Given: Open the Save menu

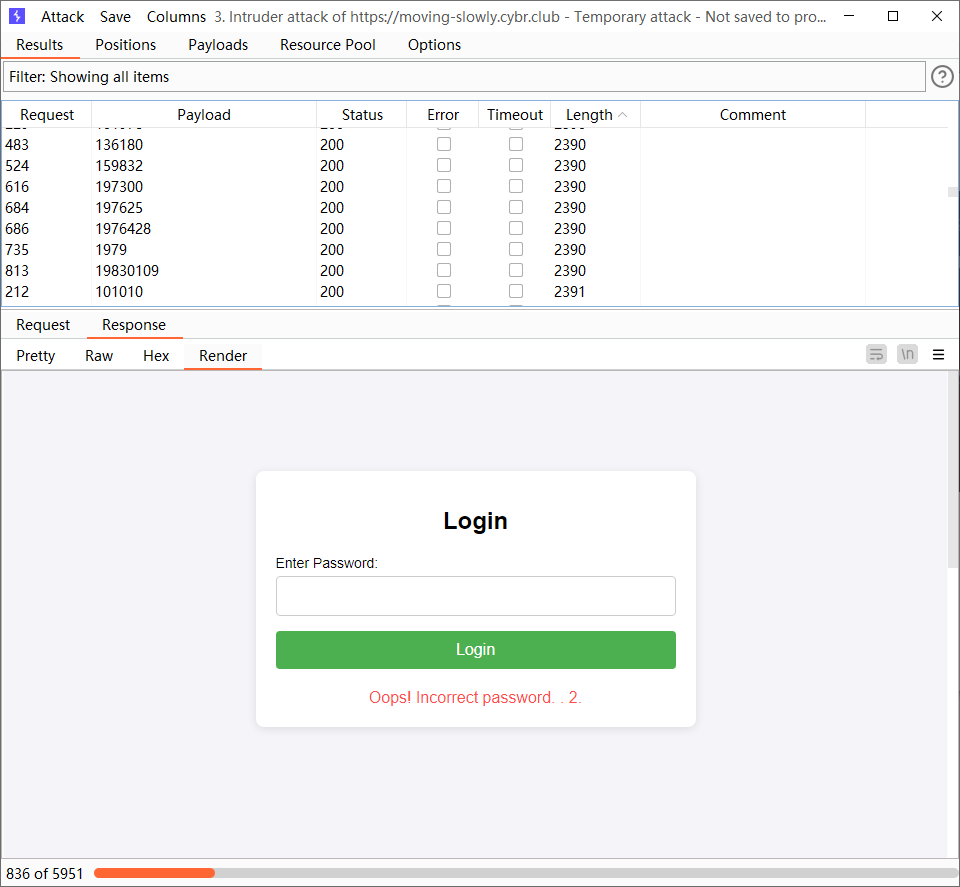Looking at the screenshot, I should (115, 17).
